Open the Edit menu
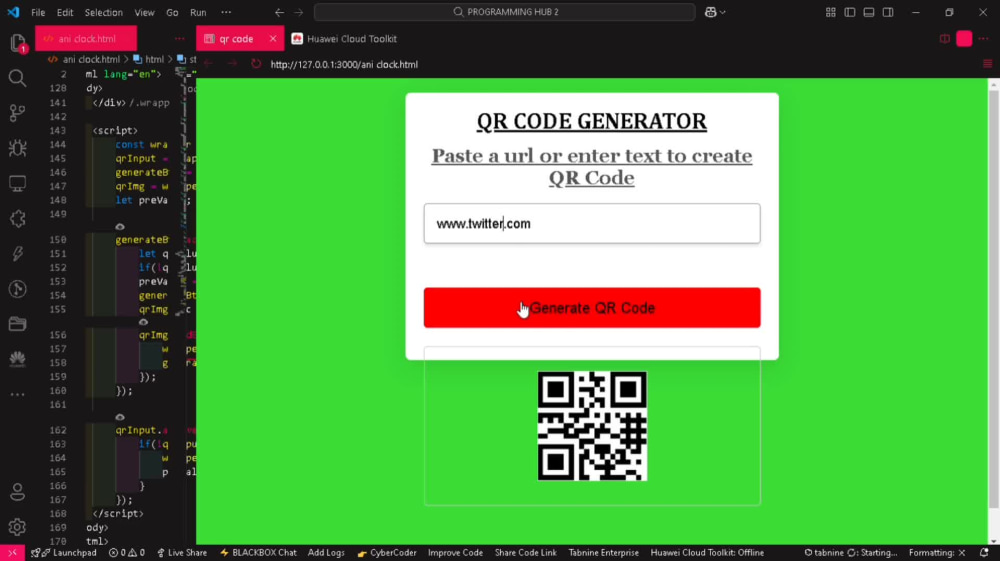This screenshot has height=561, width=1000. [x=65, y=12]
